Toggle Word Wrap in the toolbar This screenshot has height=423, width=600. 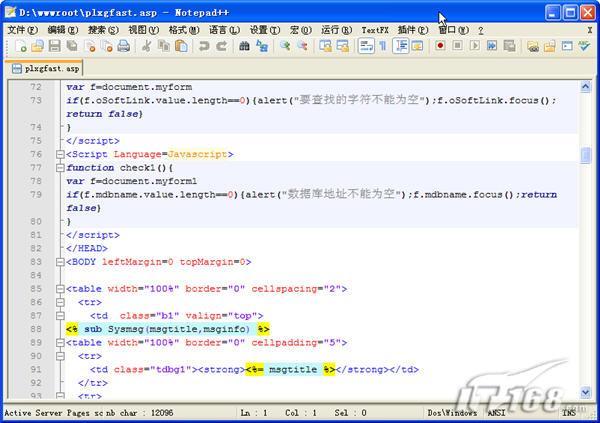pyautogui.click(x=366, y=46)
